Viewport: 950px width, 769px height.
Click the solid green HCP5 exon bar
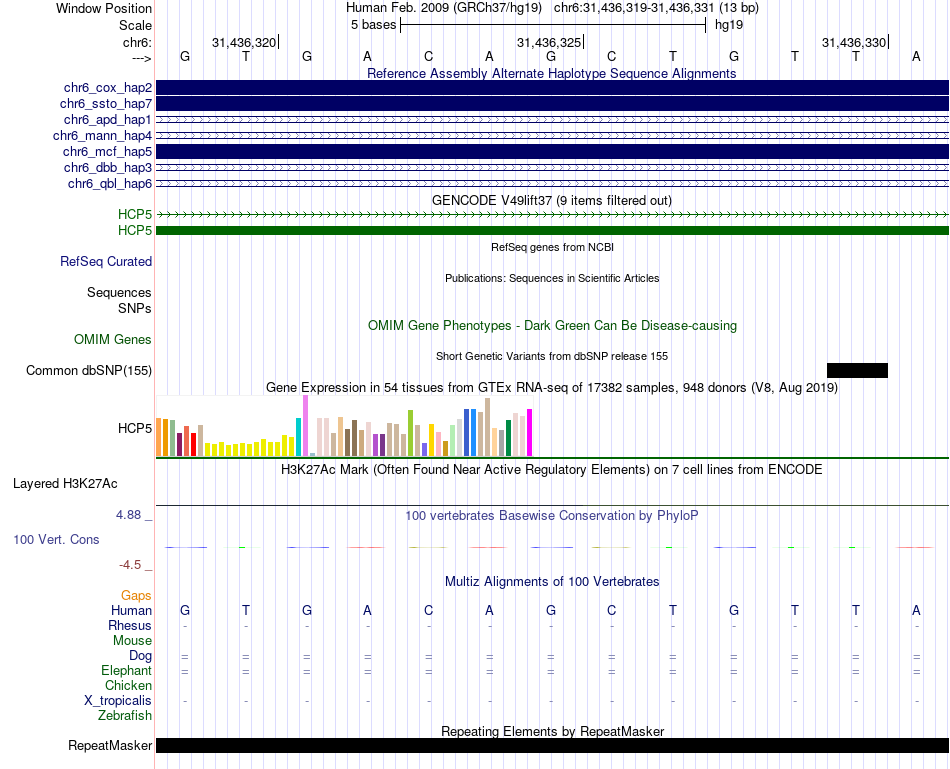click(x=553, y=230)
